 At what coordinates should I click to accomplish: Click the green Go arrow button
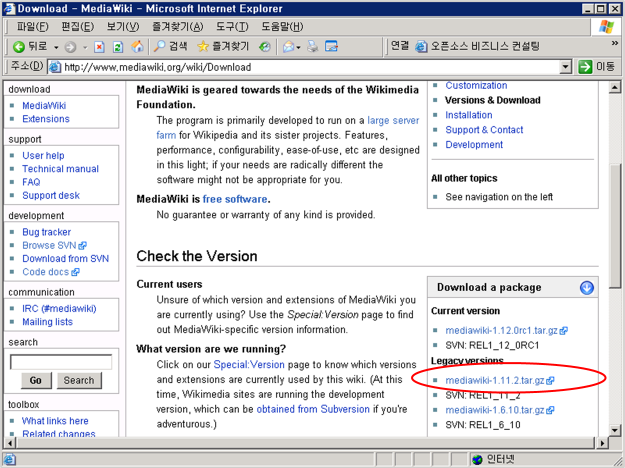586,67
